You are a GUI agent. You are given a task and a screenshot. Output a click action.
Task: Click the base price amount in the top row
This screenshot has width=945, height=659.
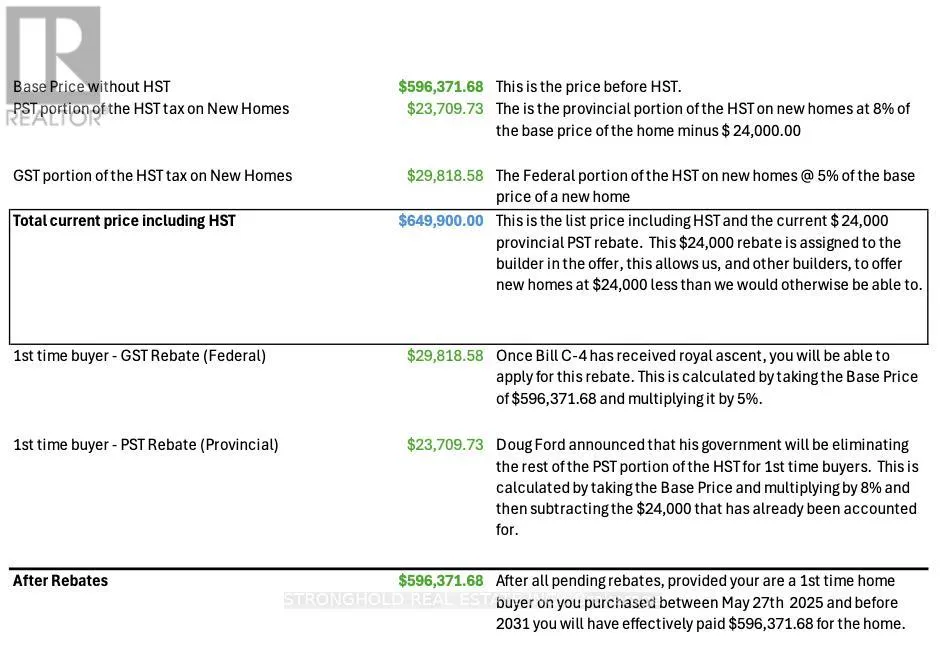point(440,87)
